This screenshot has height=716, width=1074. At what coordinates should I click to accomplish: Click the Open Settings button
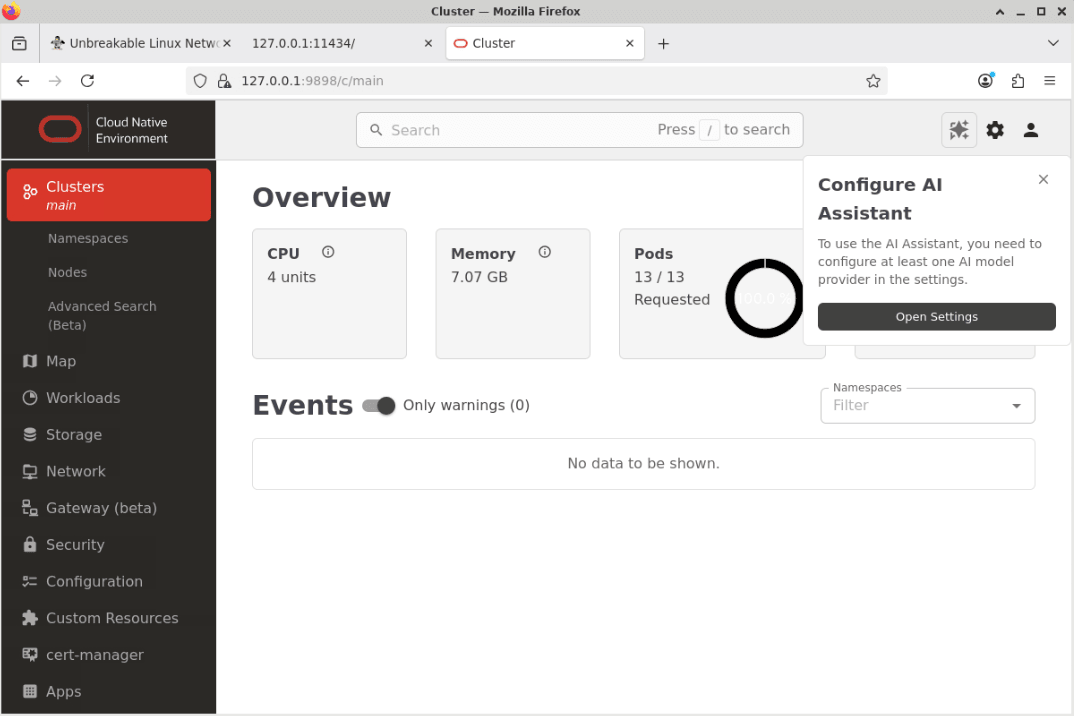point(936,316)
